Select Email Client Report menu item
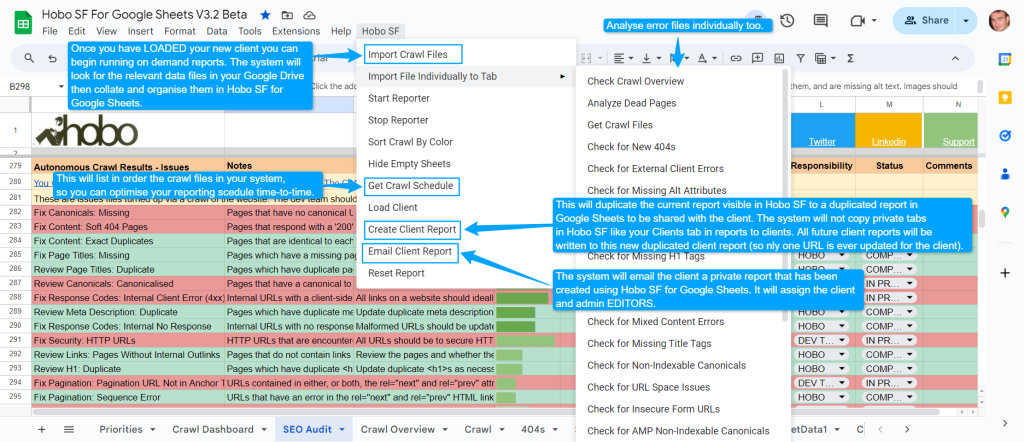The width and height of the screenshot is (1024, 442). point(409,251)
